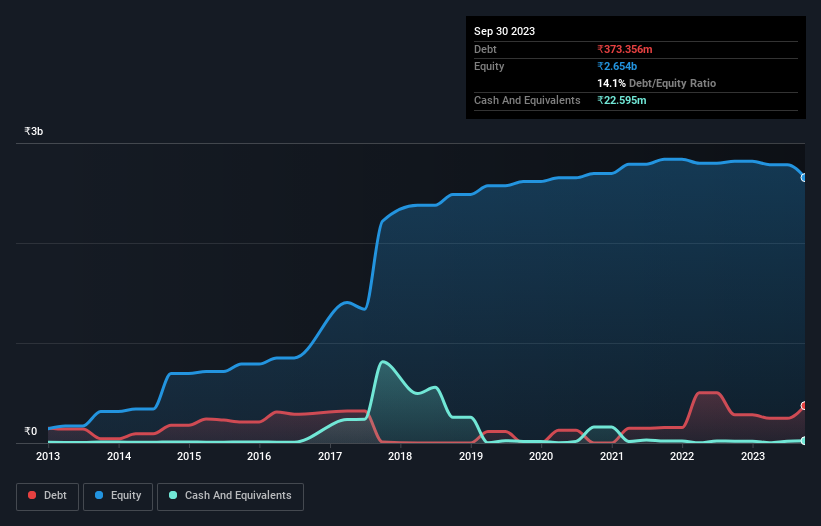Click the Equity label in tooltip
The width and height of the screenshot is (821, 526).
point(489,66)
